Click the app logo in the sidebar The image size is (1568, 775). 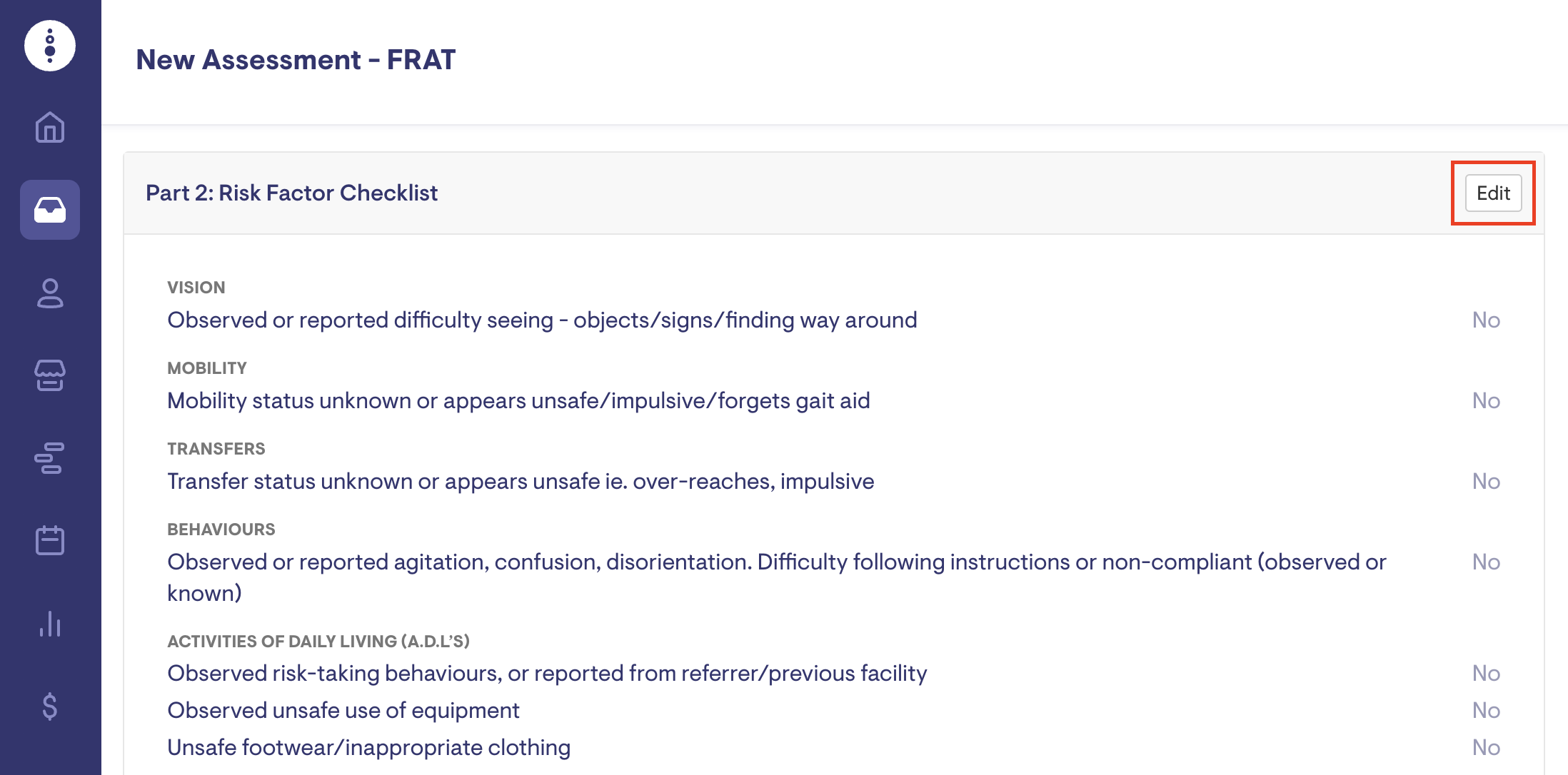pos(50,46)
